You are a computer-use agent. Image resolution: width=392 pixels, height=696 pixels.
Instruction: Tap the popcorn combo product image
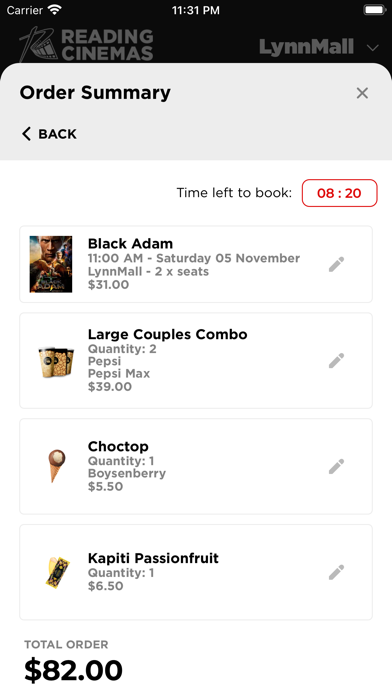(x=56, y=363)
